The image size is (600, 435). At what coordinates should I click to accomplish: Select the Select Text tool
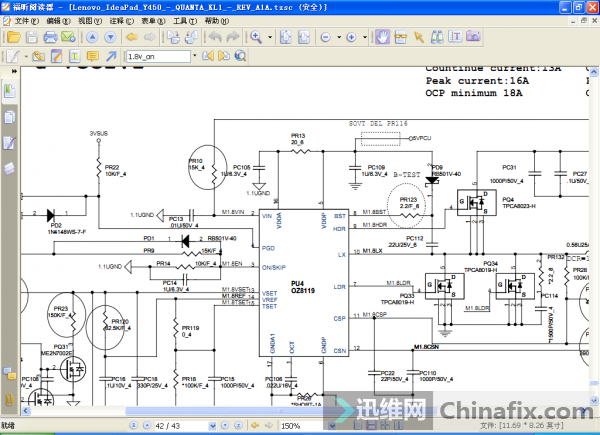pos(455,37)
